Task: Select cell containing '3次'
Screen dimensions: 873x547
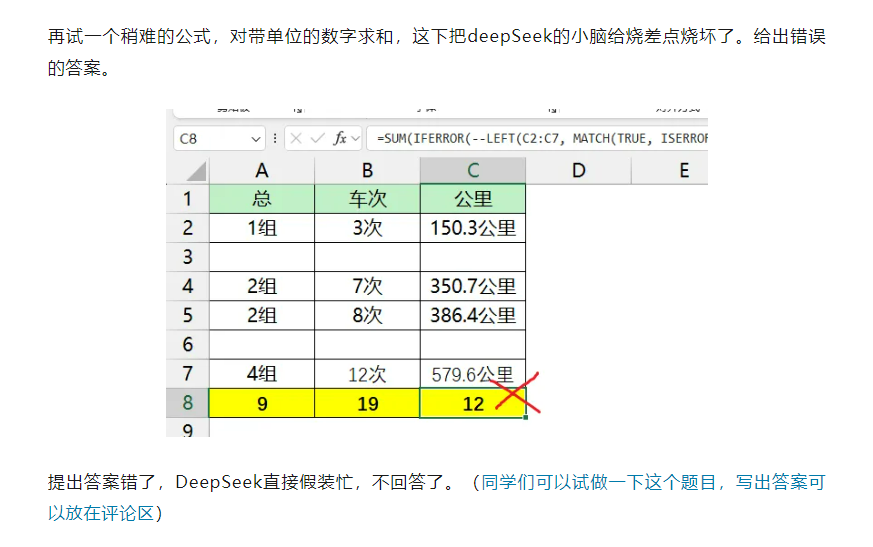Action: point(367,228)
